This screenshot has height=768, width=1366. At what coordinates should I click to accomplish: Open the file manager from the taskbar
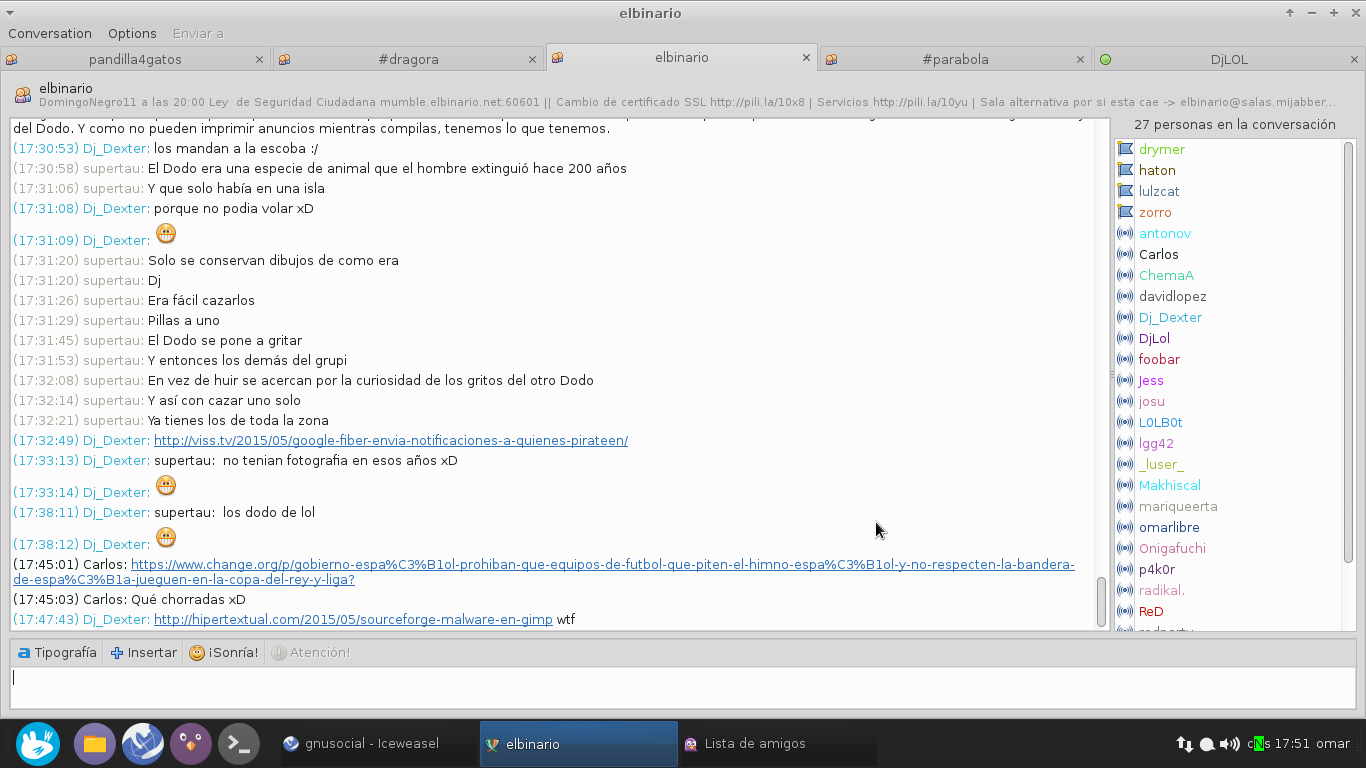point(95,744)
